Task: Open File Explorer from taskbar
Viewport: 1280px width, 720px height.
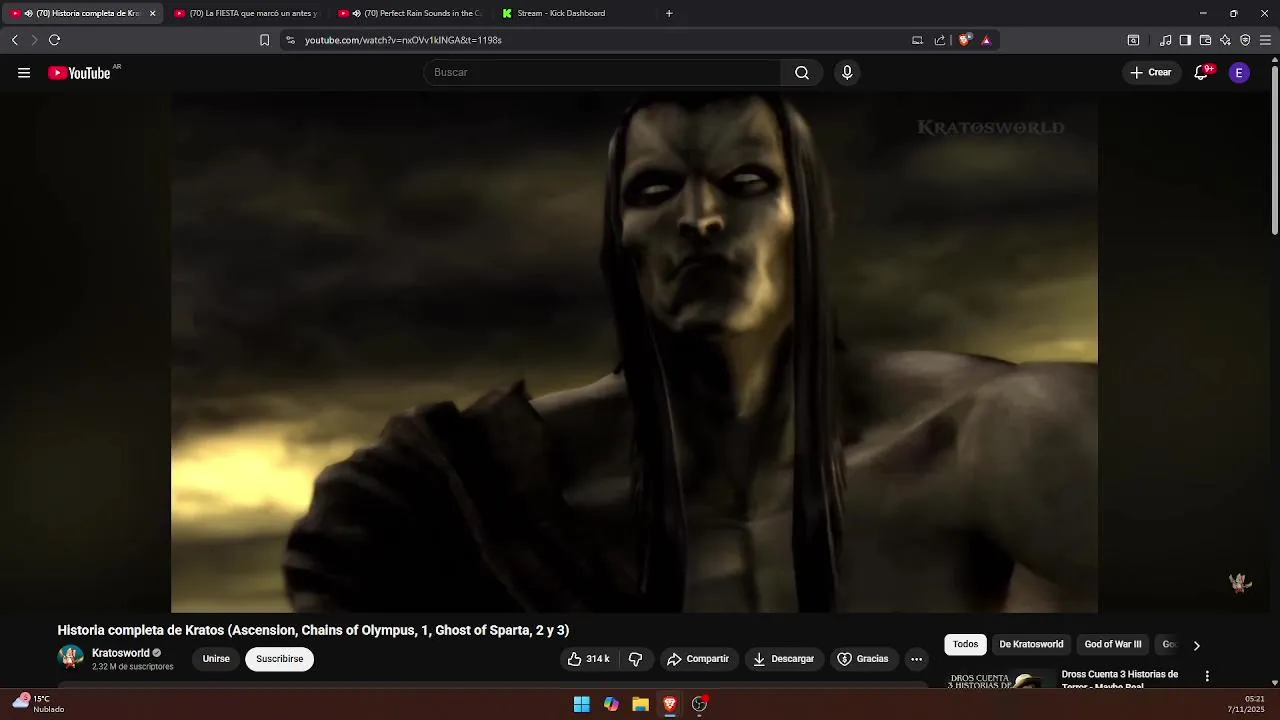Action: click(x=640, y=704)
